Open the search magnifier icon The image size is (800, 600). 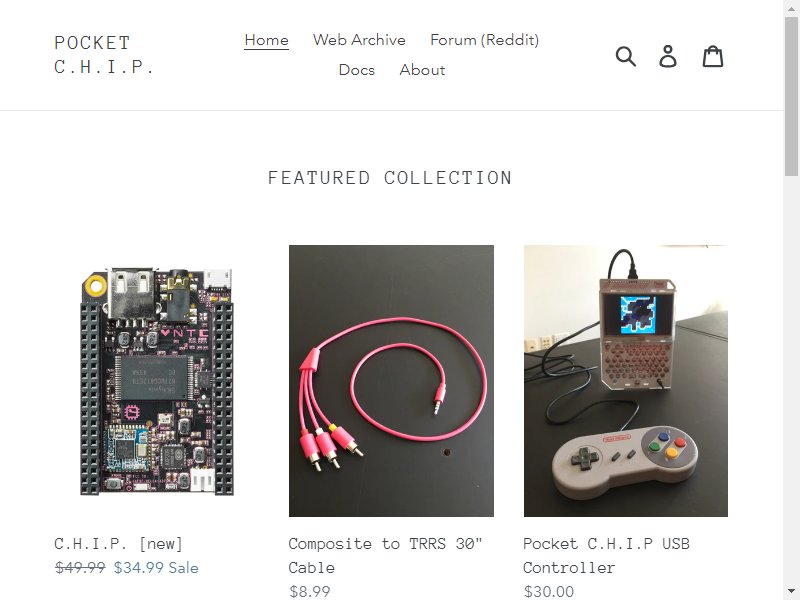coord(626,56)
